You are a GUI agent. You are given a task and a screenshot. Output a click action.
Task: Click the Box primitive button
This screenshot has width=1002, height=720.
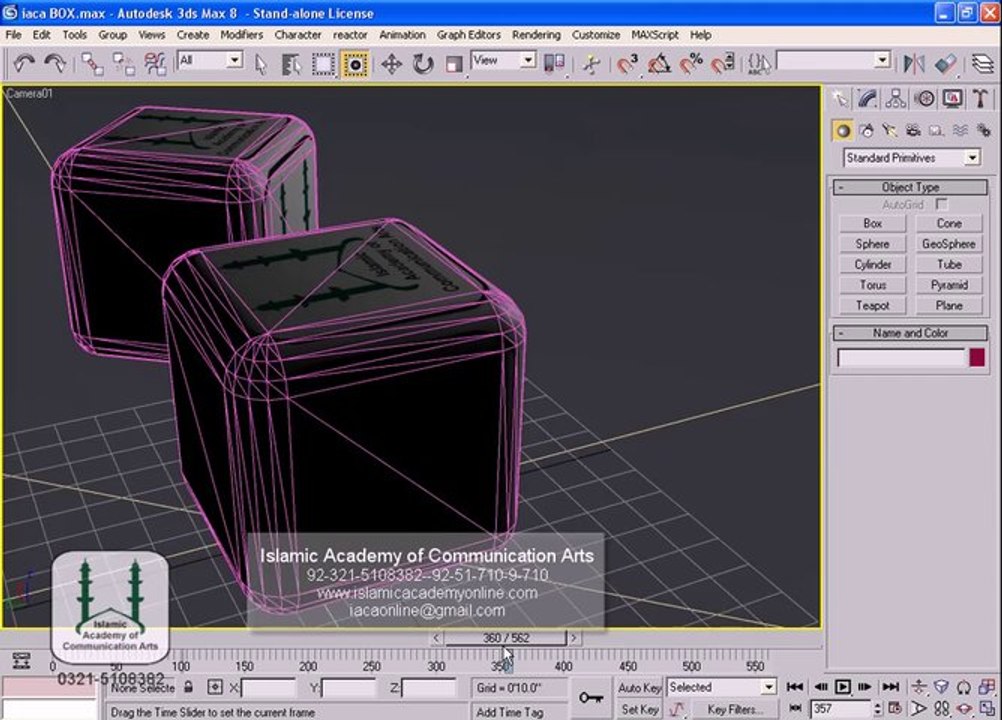(x=872, y=223)
